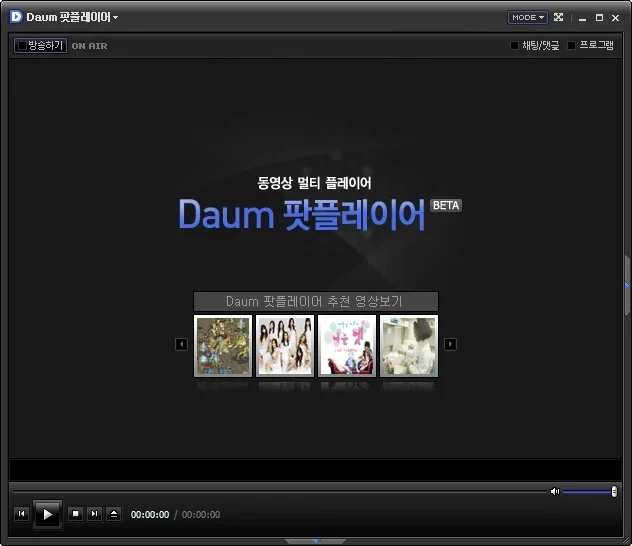Close the Daum player window
Viewport: 632px width, 546px height.
click(615, 18)
